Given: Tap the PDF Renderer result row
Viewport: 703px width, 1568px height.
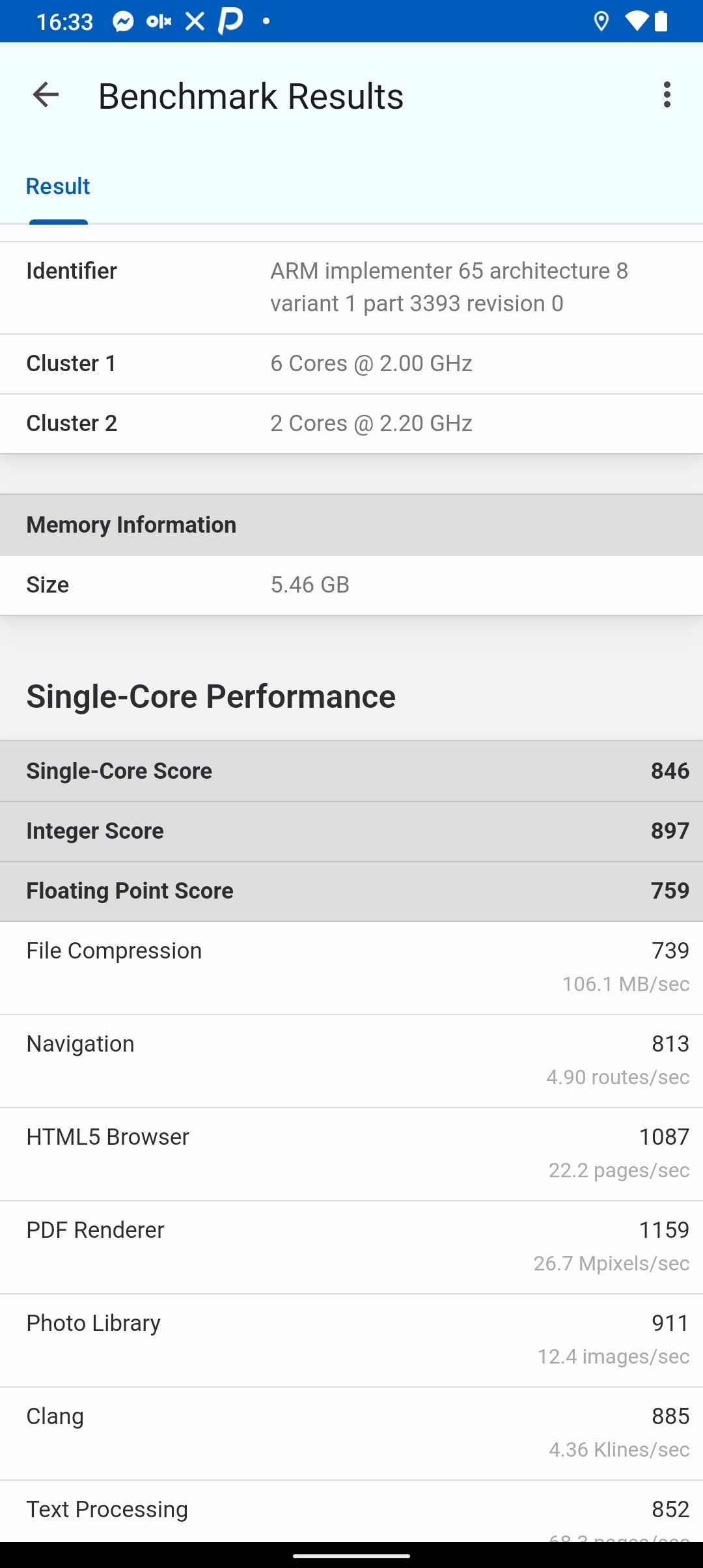Looking at the screenshot, I should (351, 1247).
